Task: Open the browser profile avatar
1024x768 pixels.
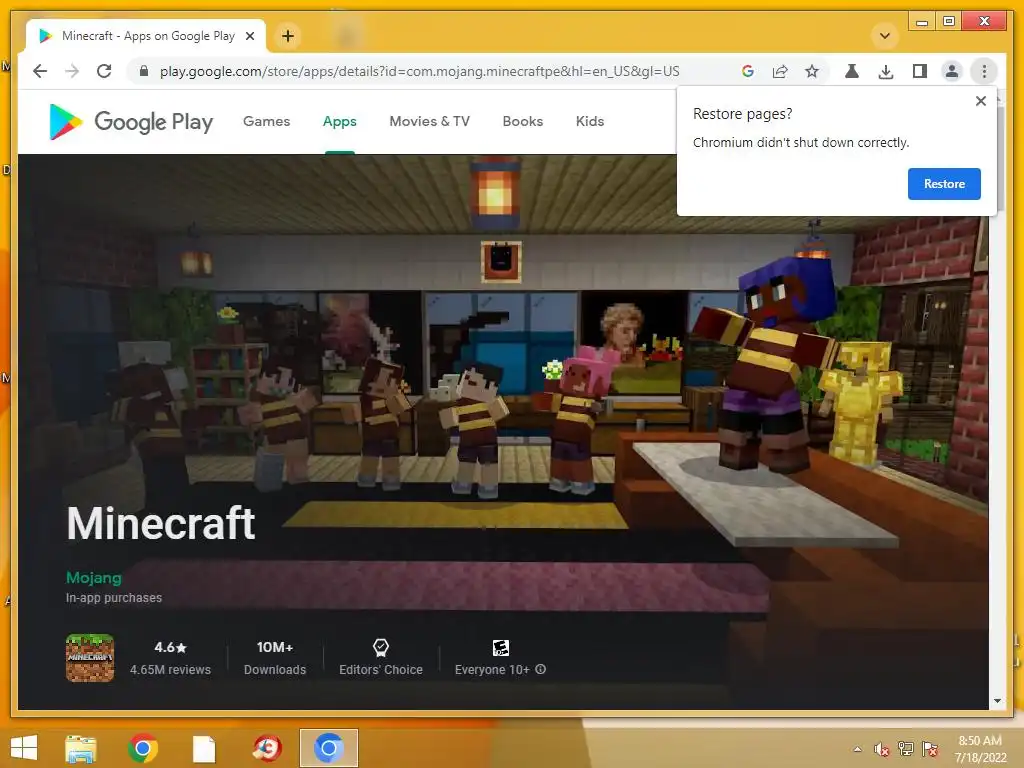Action: [x=952, y=71]
